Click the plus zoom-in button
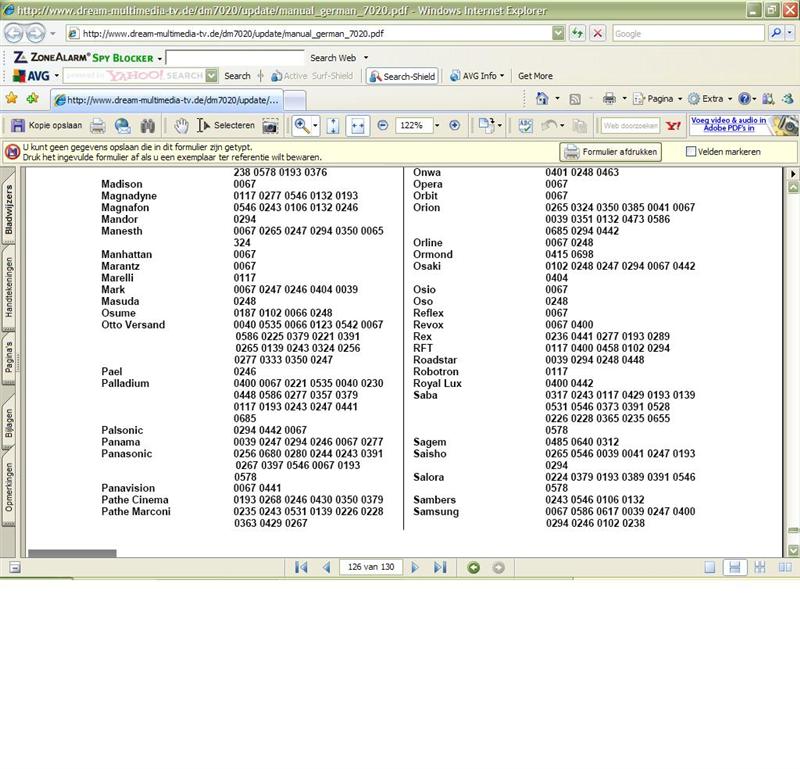 [455, 125]
